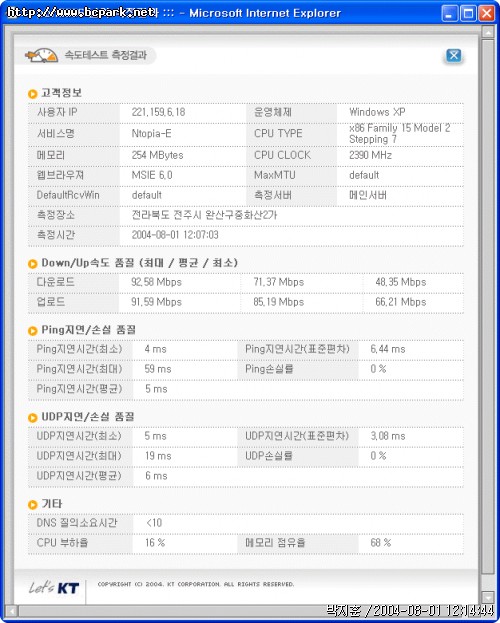Click the DefaultRcvWin label

pyautogui.click(x=68, y=195)
